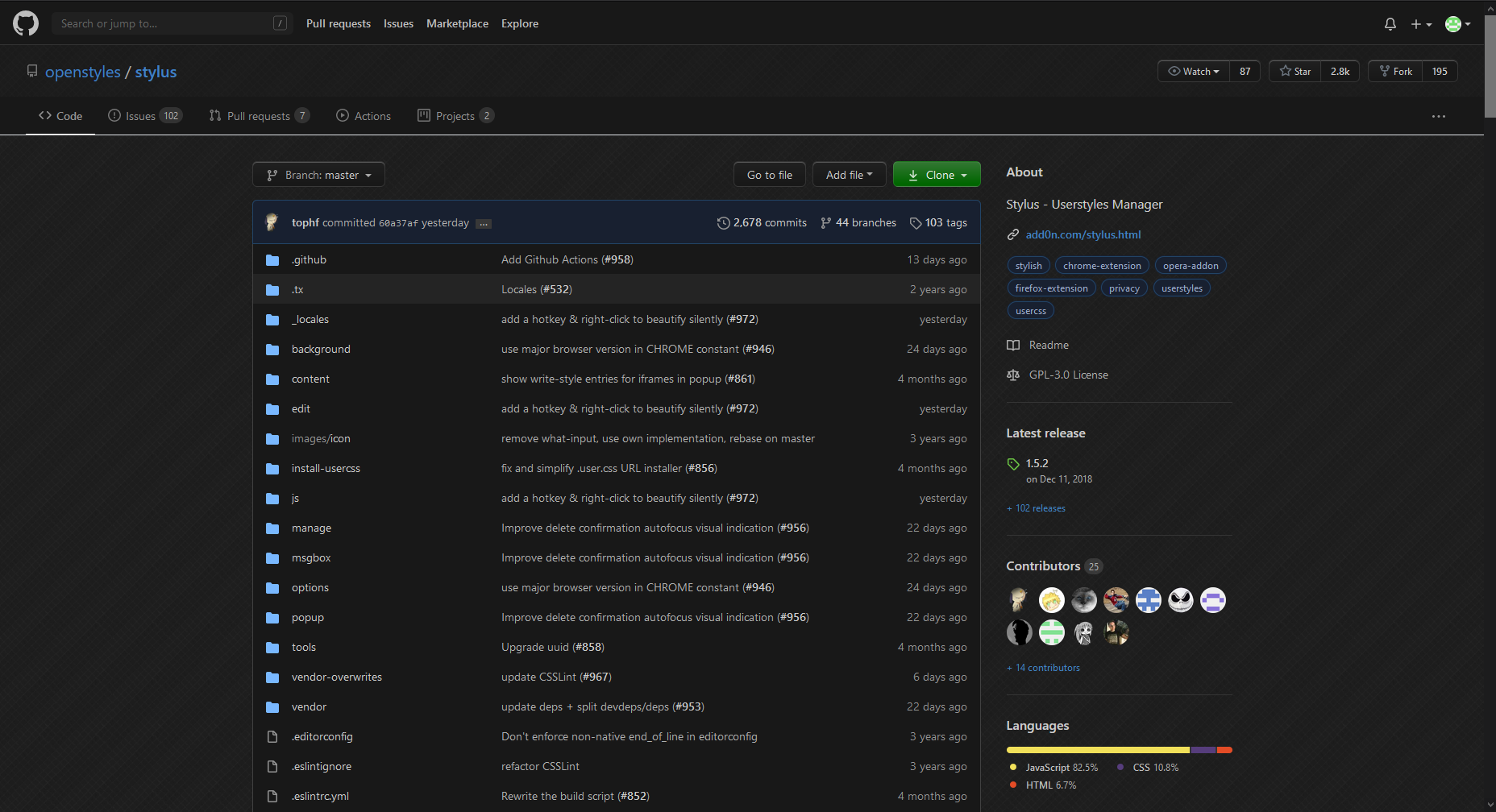Show the 14 more contributors link

click(1043, 668)
